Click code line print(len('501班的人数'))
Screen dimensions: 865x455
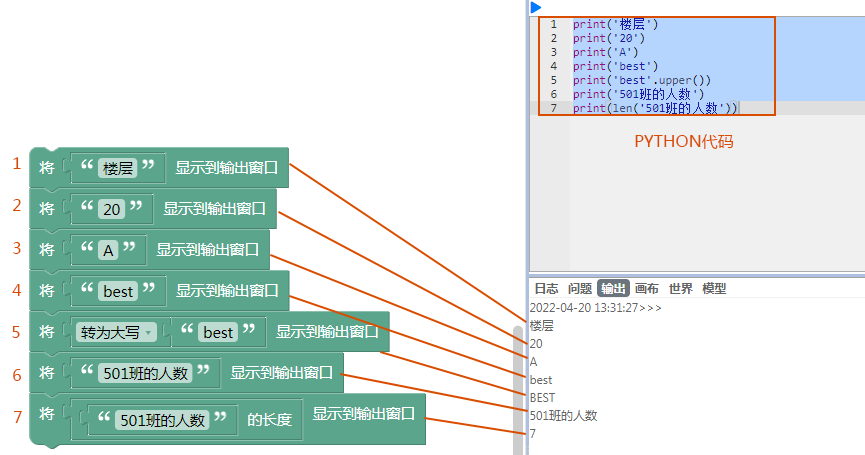(654, 108)
